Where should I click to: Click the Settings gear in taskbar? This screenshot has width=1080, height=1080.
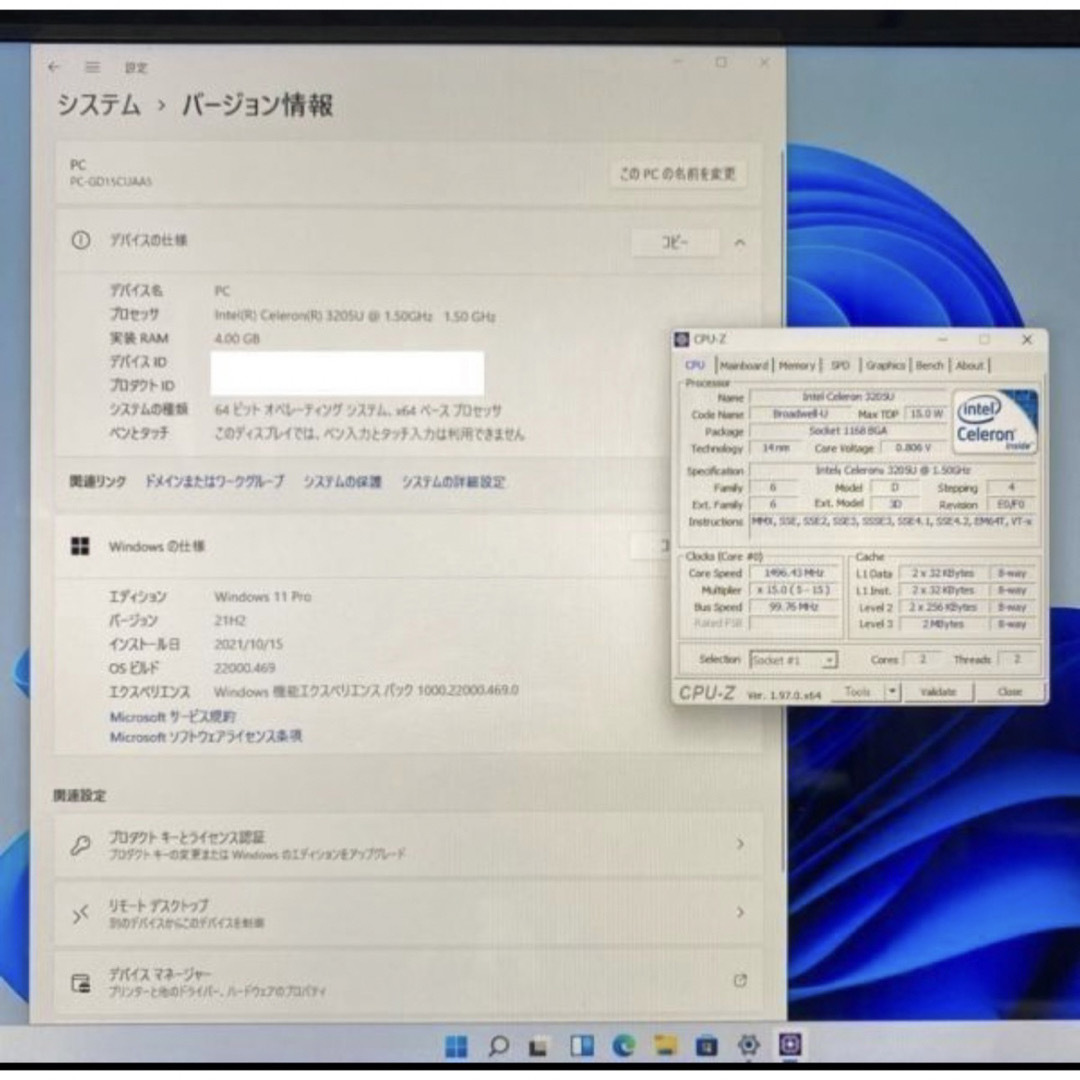[x=749, y=1046]
